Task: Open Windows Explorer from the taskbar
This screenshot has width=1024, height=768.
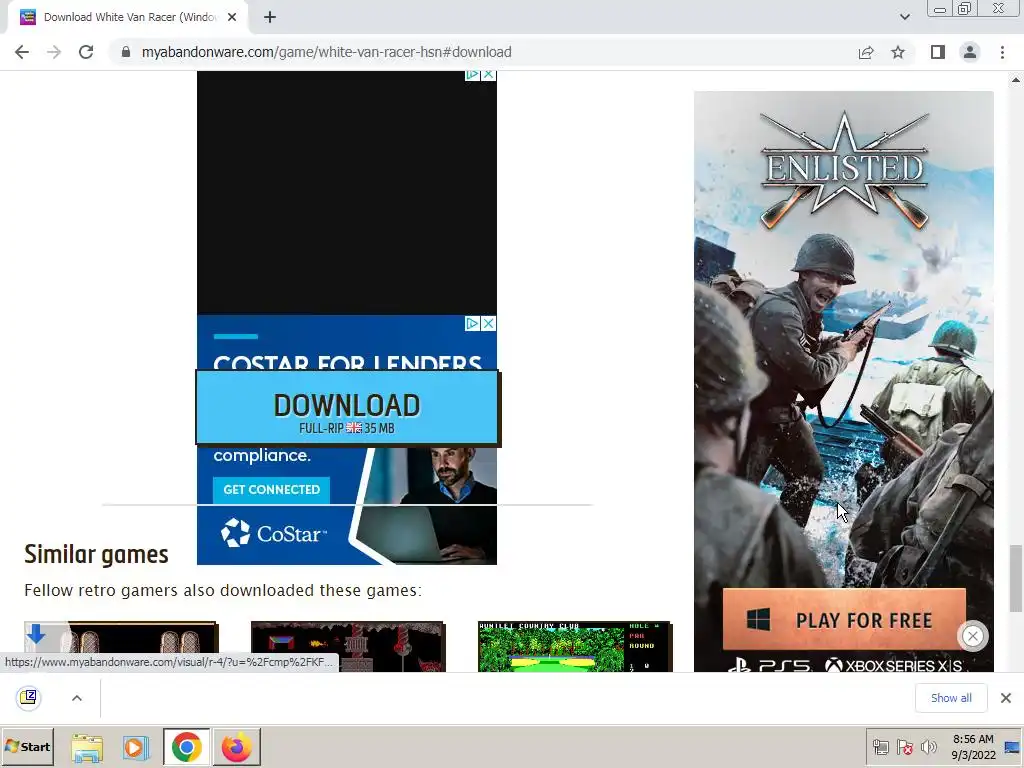Action: coord(87,747)
